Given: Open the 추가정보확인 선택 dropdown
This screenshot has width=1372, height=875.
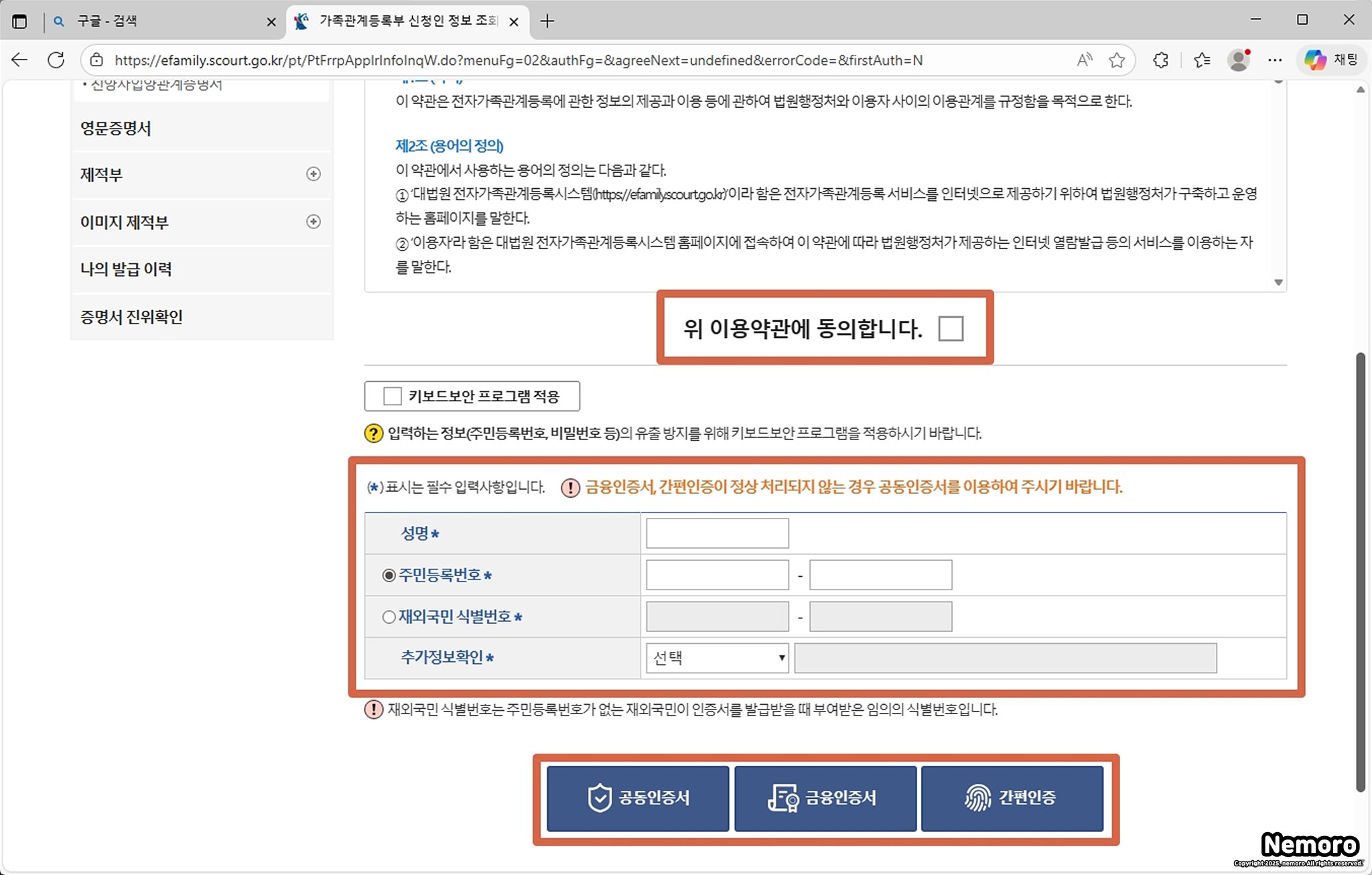Looking at the screenshot, I should tap(717, 658).
